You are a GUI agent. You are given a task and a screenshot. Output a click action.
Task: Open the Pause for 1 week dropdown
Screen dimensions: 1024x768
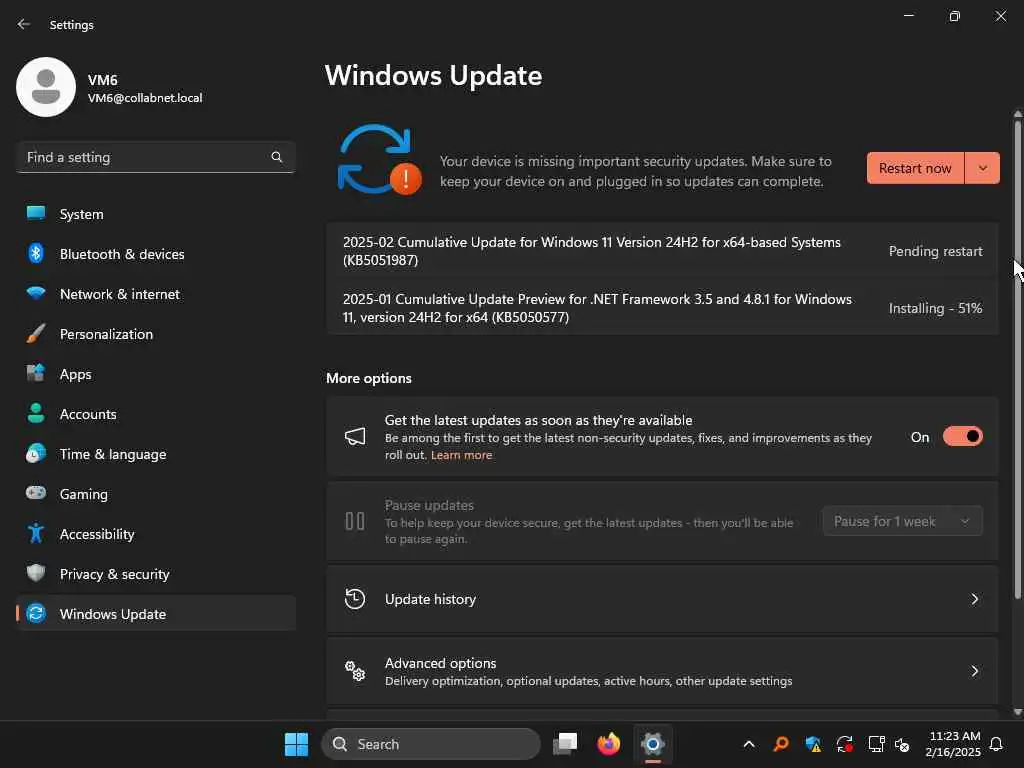[x=903, y=521]
